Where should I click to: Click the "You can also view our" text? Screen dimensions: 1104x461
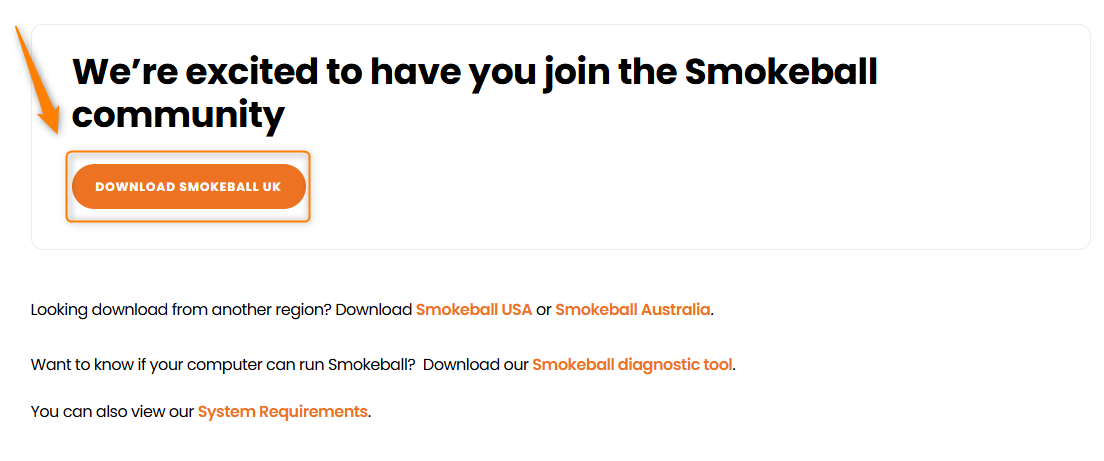pyautogui.click(x=112, y=411)
